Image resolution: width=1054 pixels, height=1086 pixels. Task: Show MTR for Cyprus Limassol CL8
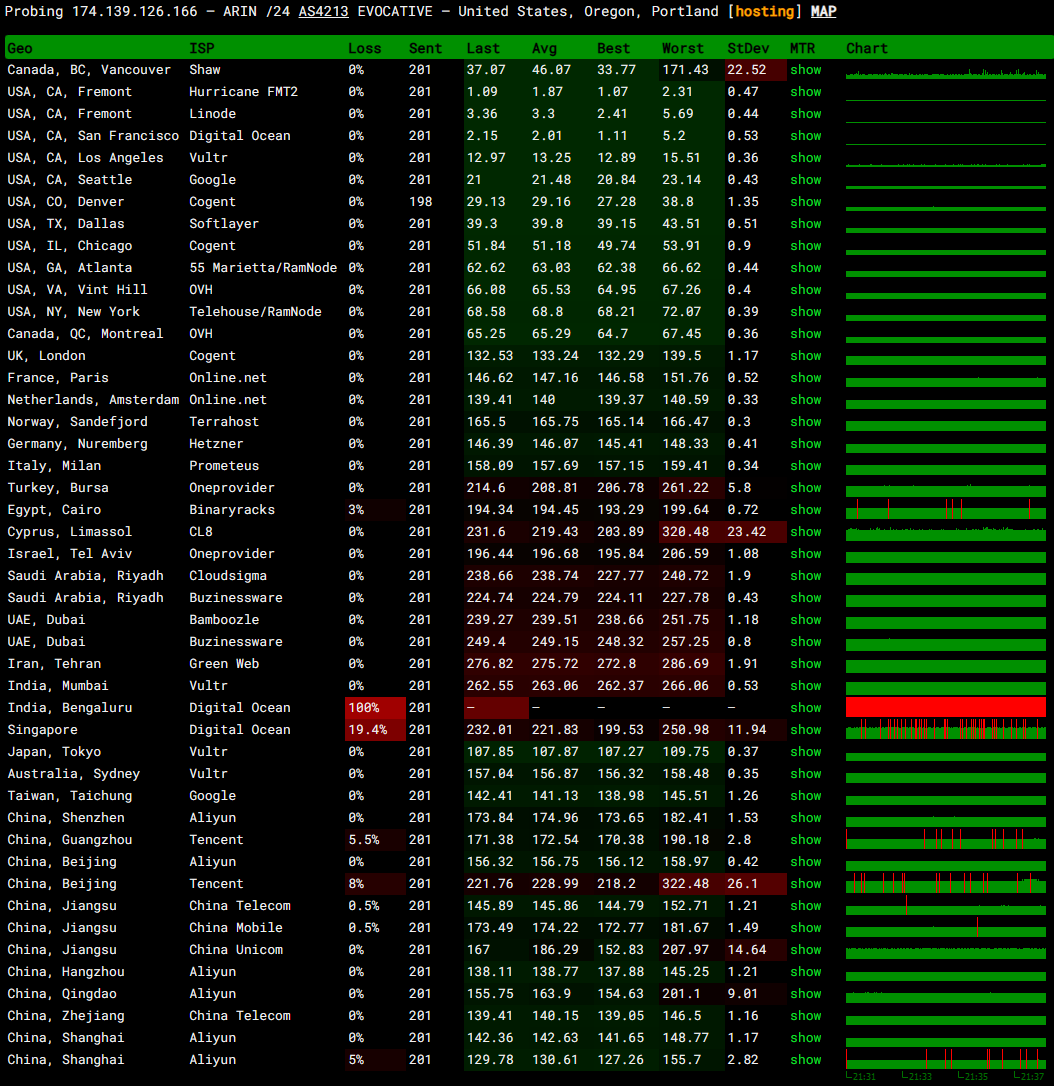tap(806, 532)
